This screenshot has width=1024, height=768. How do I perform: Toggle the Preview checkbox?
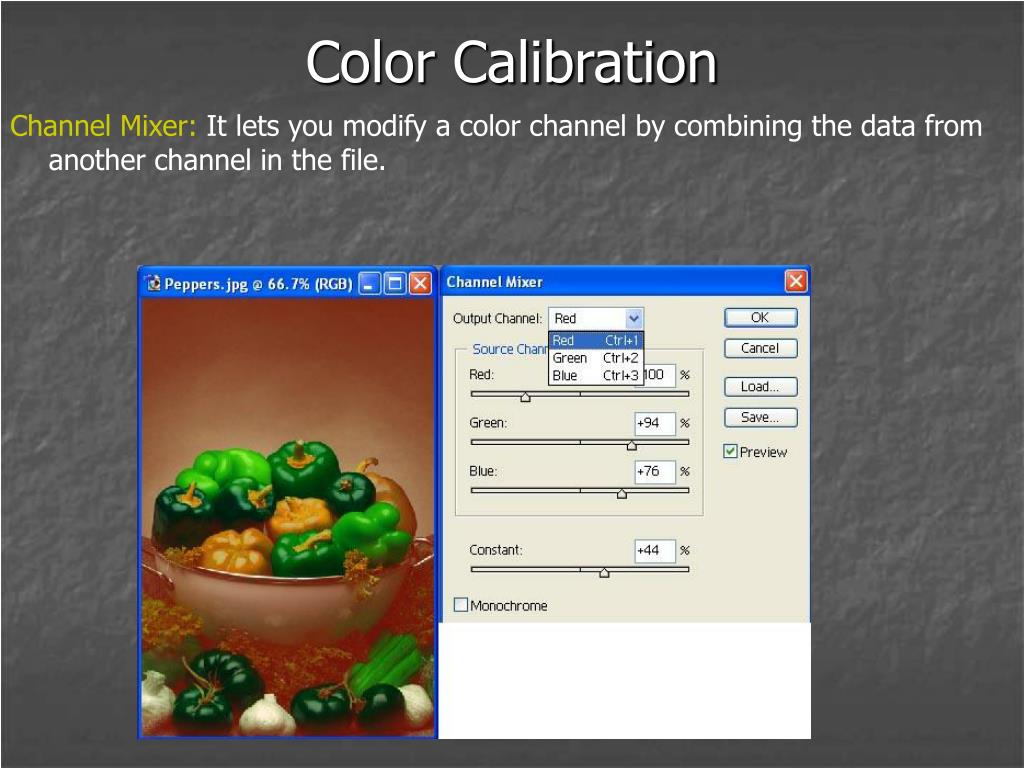(x=730, y=451)
